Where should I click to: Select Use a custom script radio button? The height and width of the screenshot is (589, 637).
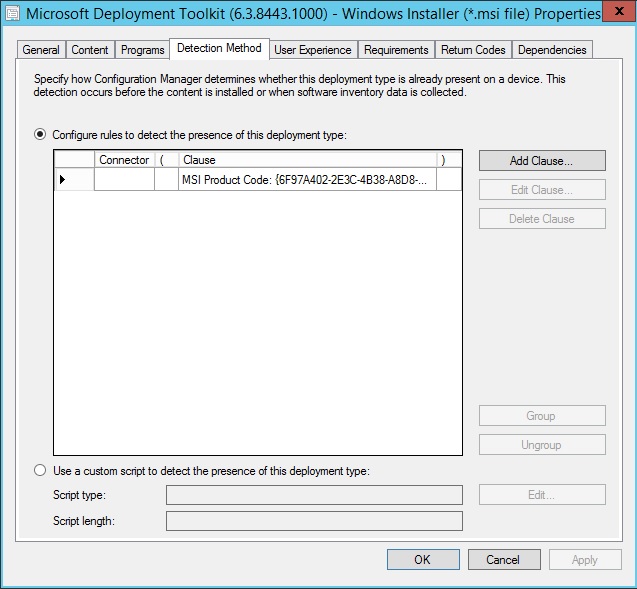[40, 471]
